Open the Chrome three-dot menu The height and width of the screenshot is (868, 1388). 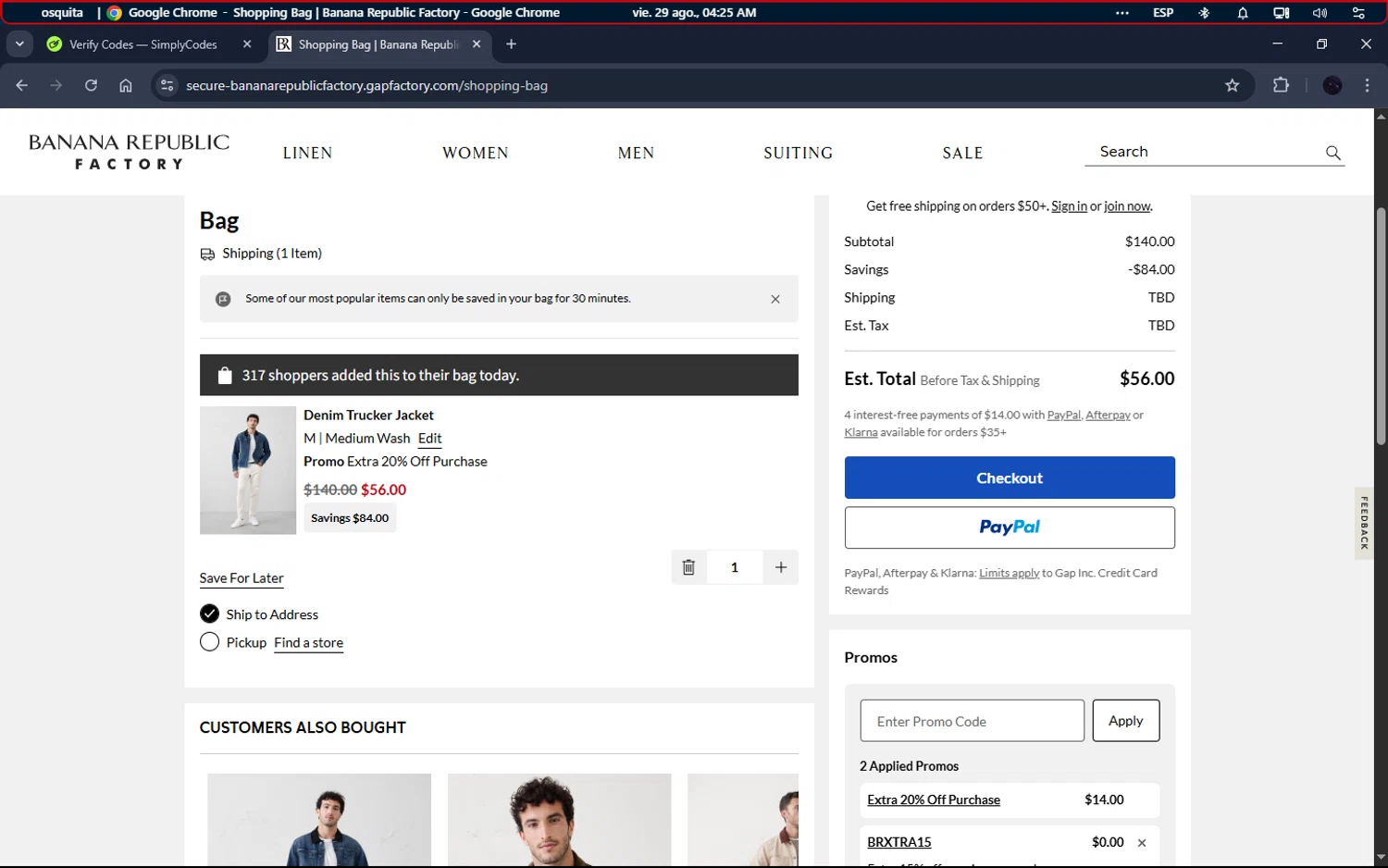[1367, 85]
